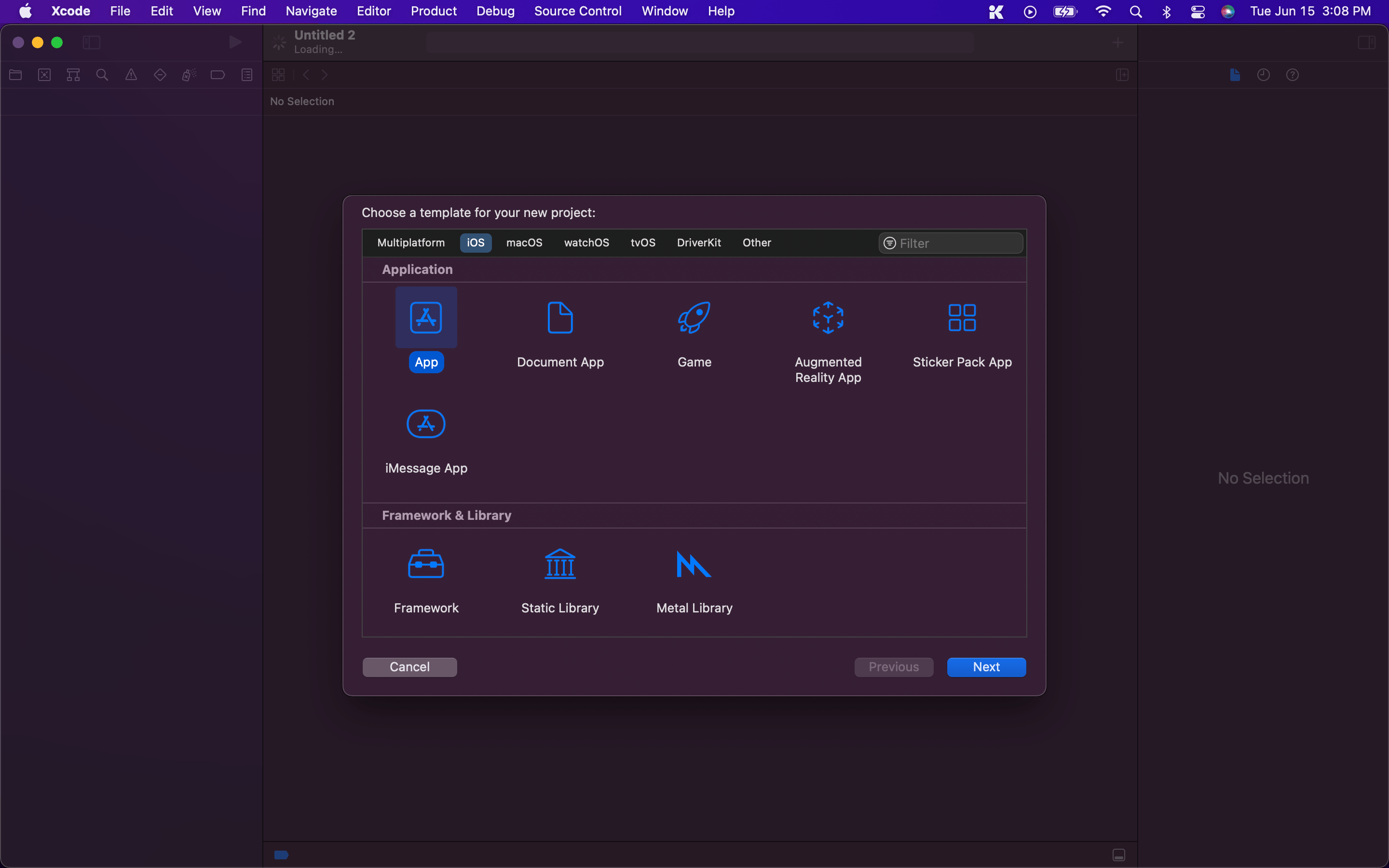Choose the iMessage App template

pyautogui.click(x=426, y=424)
